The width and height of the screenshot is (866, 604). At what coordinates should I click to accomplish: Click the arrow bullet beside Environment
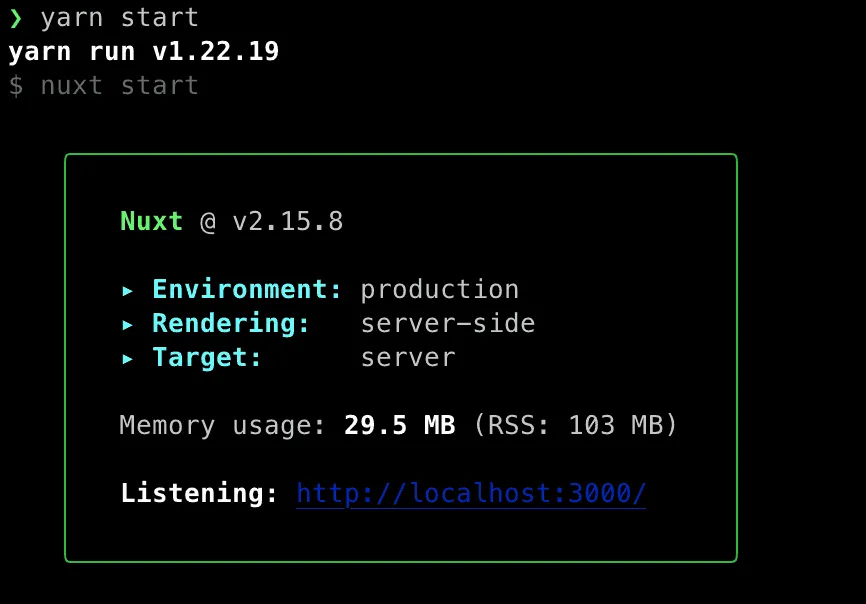128,291
